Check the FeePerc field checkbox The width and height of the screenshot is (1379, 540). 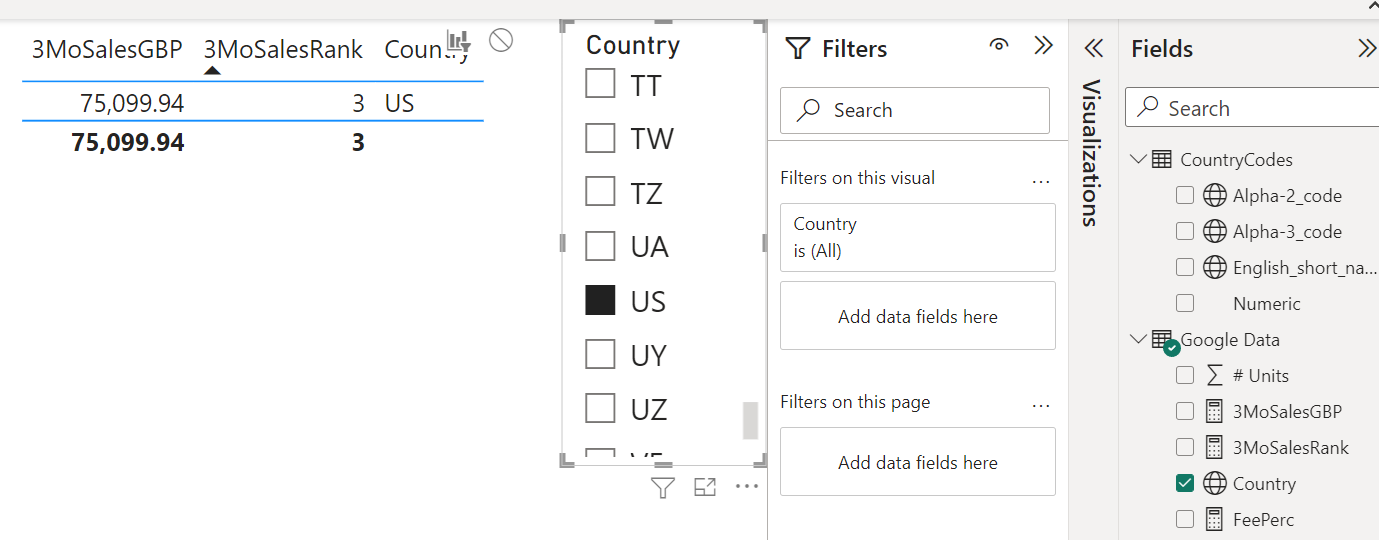(1185, 519)
